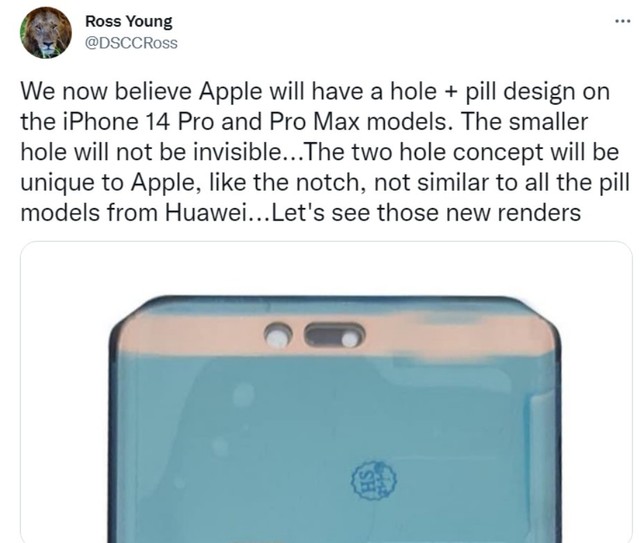
Task: Click the small circular hole cutout
Action: 280,336
